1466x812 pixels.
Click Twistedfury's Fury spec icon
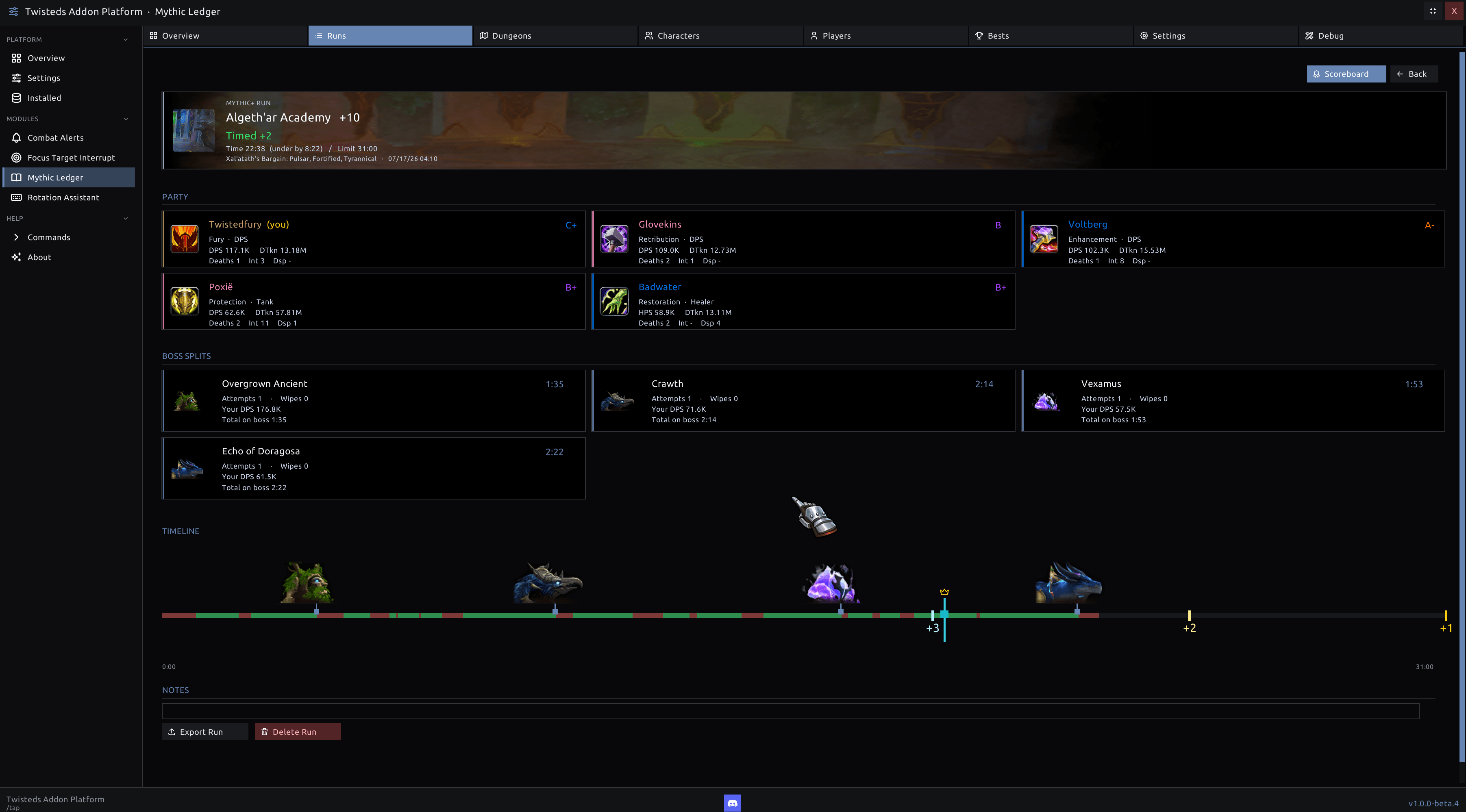coord(185,239)
